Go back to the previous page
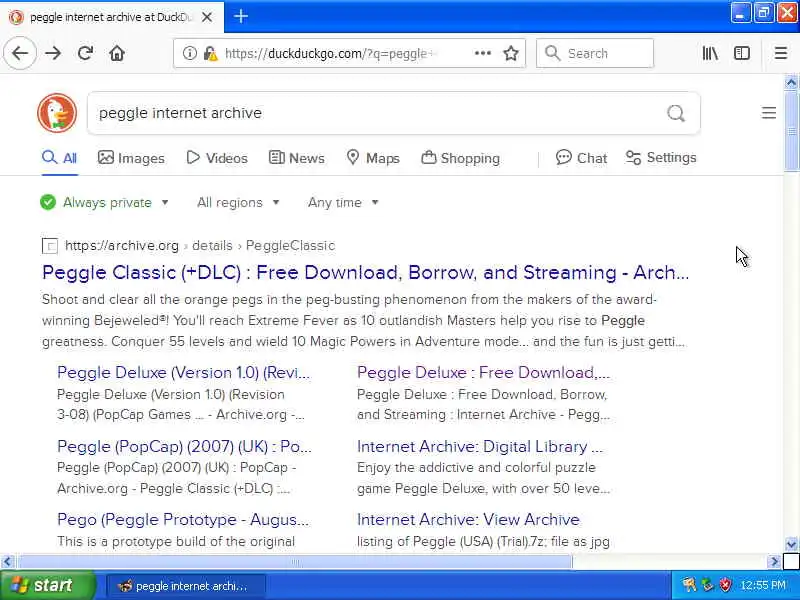The image size is (800, 600). coord(20,53)
